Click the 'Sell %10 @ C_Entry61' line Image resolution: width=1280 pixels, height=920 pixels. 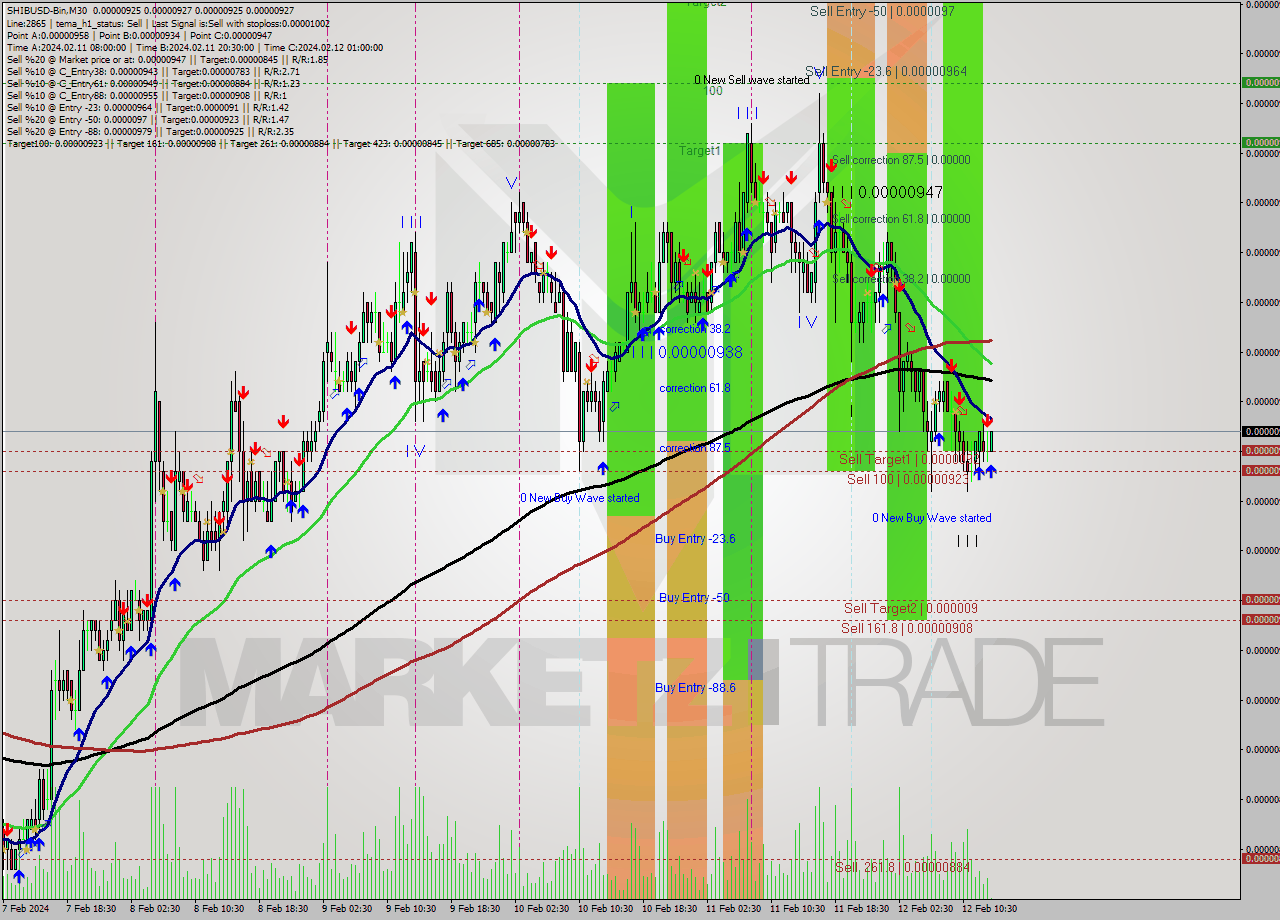pos(153,83)
